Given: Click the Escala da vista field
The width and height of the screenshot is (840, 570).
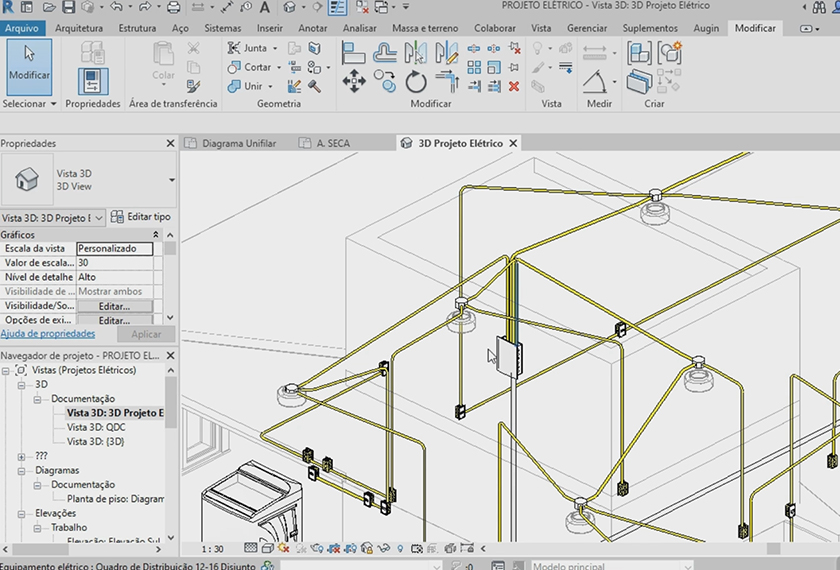Looking at the screenshot, I should click(115, 249).
